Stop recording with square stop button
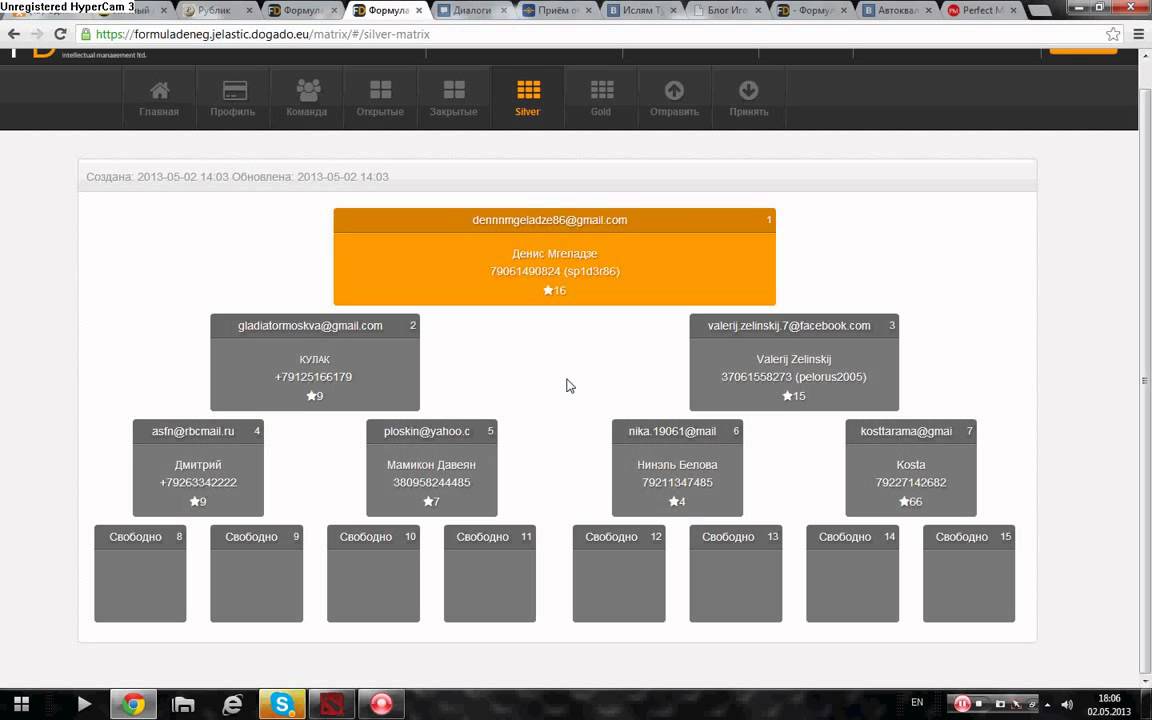This screenshot has height=720, width=1152. [x=979, y=704]
